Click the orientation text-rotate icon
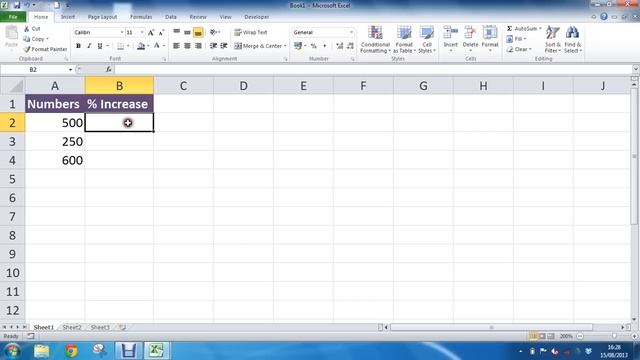 click(213, 32)
